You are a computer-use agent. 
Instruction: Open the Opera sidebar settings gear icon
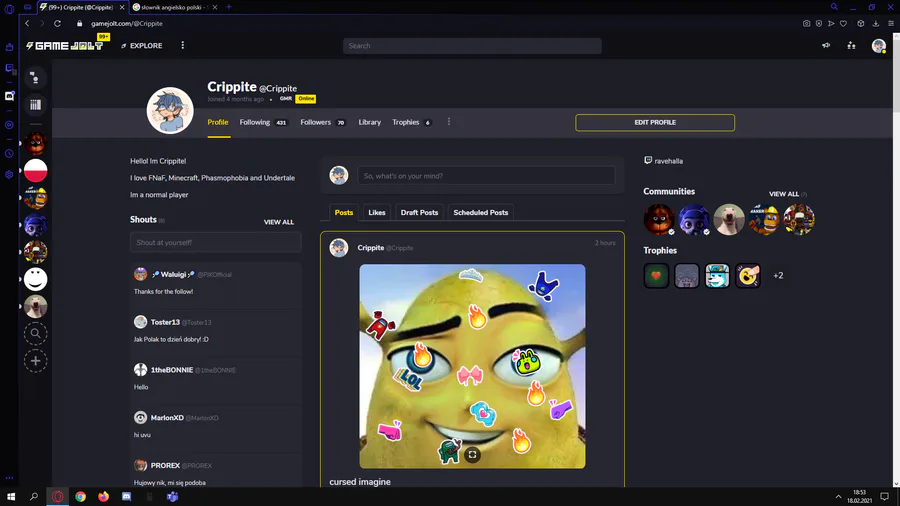[9, 174]
